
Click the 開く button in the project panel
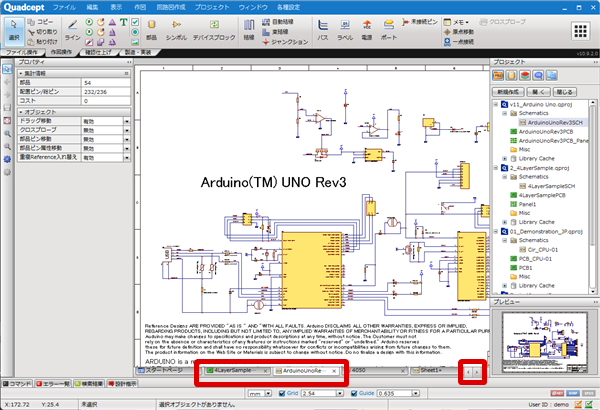click(538, 92)
